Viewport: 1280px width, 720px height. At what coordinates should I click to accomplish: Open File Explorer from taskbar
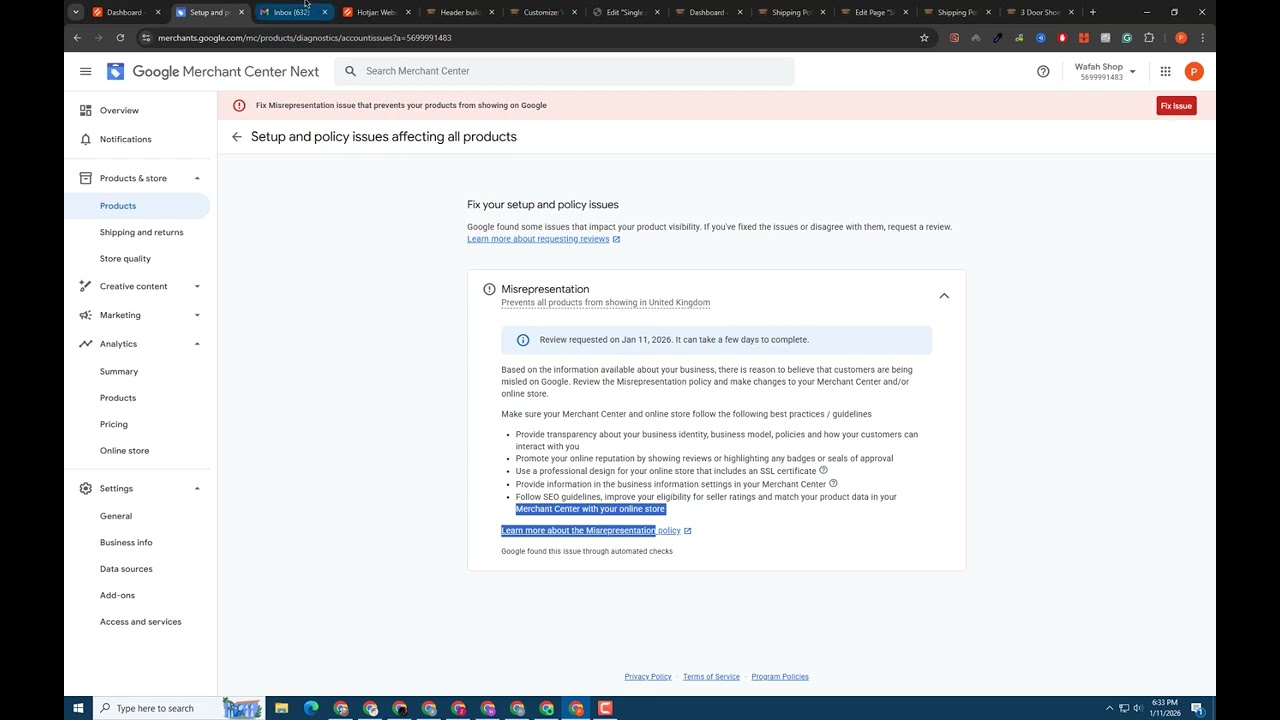click(x=282, y=708)
